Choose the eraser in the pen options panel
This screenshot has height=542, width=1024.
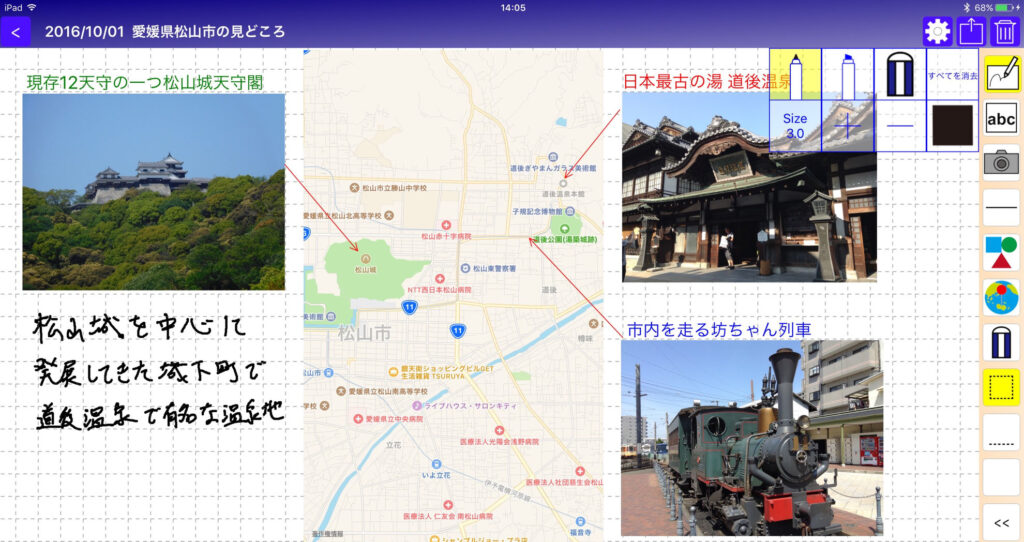(899, 74)
